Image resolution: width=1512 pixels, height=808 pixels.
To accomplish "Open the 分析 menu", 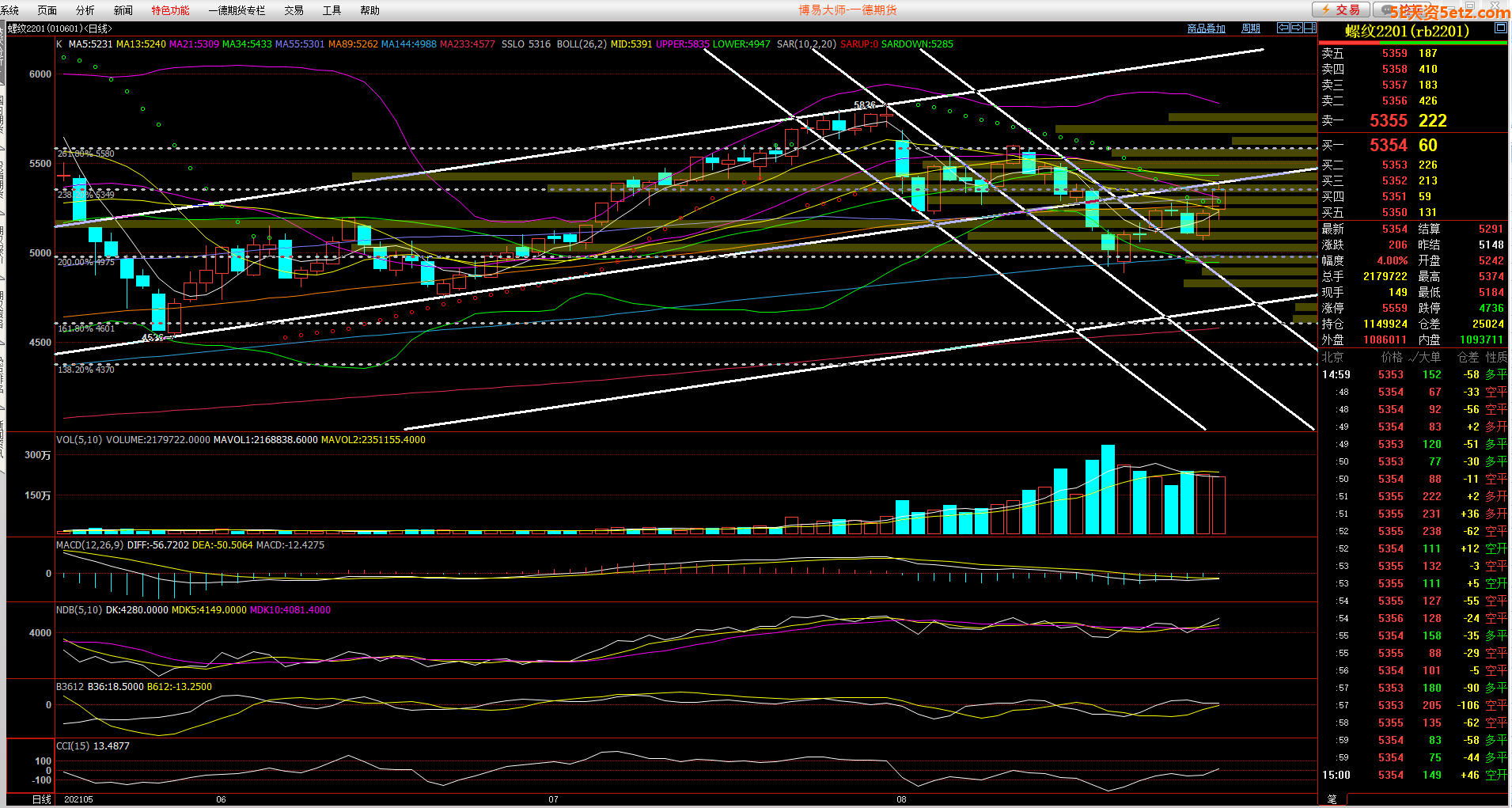I will (x=85, y=10).
